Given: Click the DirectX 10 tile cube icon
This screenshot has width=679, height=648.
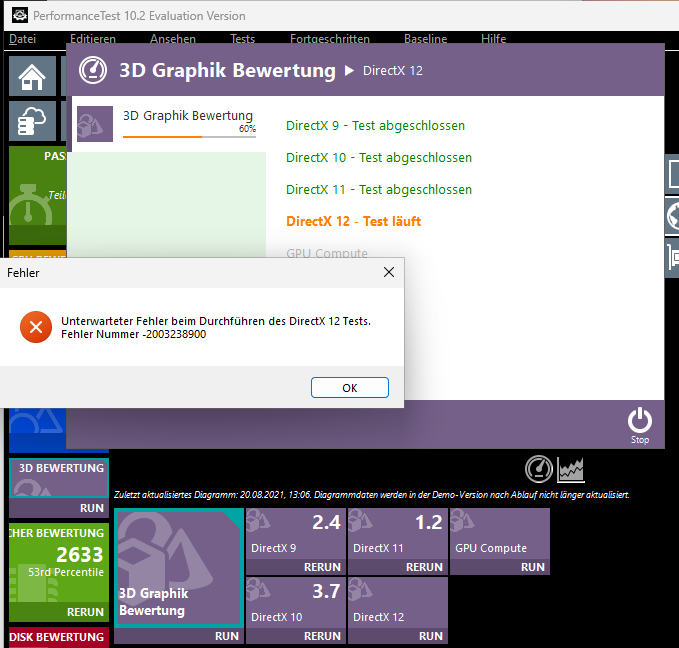Looking at the screenshot, I should click(x=259, y=589).
